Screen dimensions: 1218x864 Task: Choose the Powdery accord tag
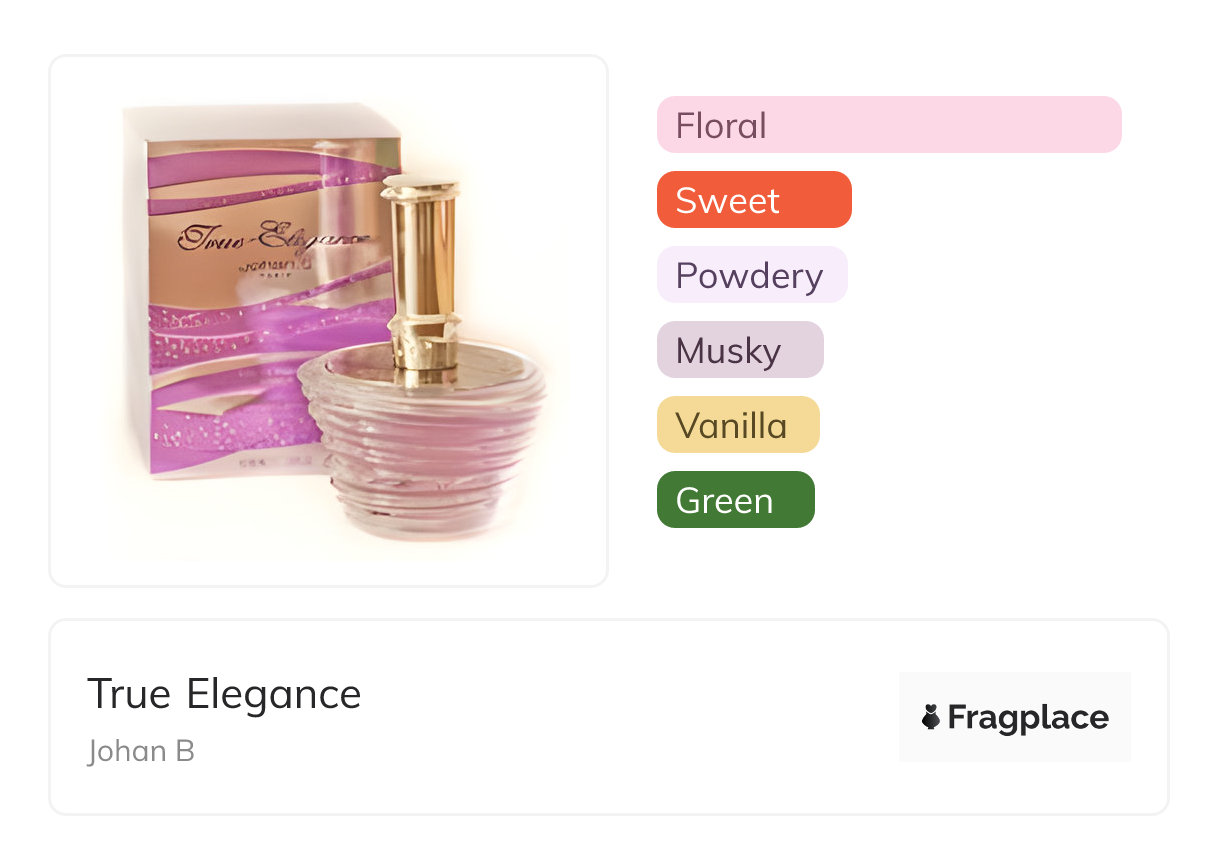pos(751,275)
